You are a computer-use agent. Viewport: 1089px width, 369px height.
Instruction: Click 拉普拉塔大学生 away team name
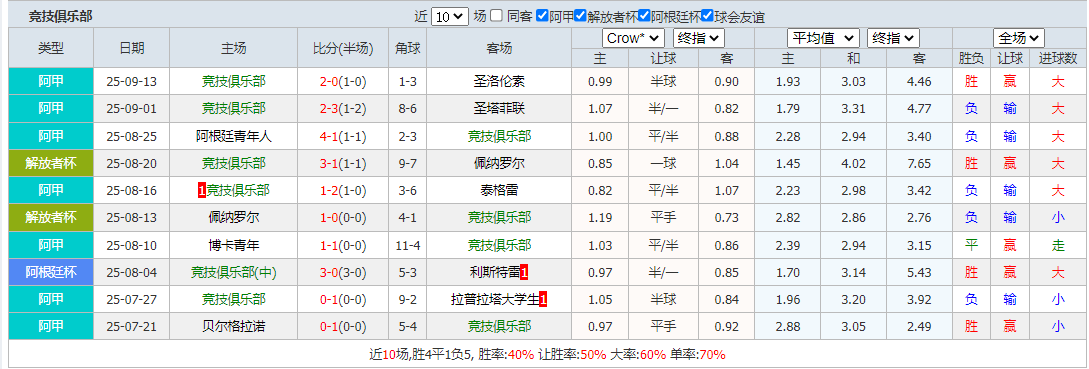[x=494, y=300]
